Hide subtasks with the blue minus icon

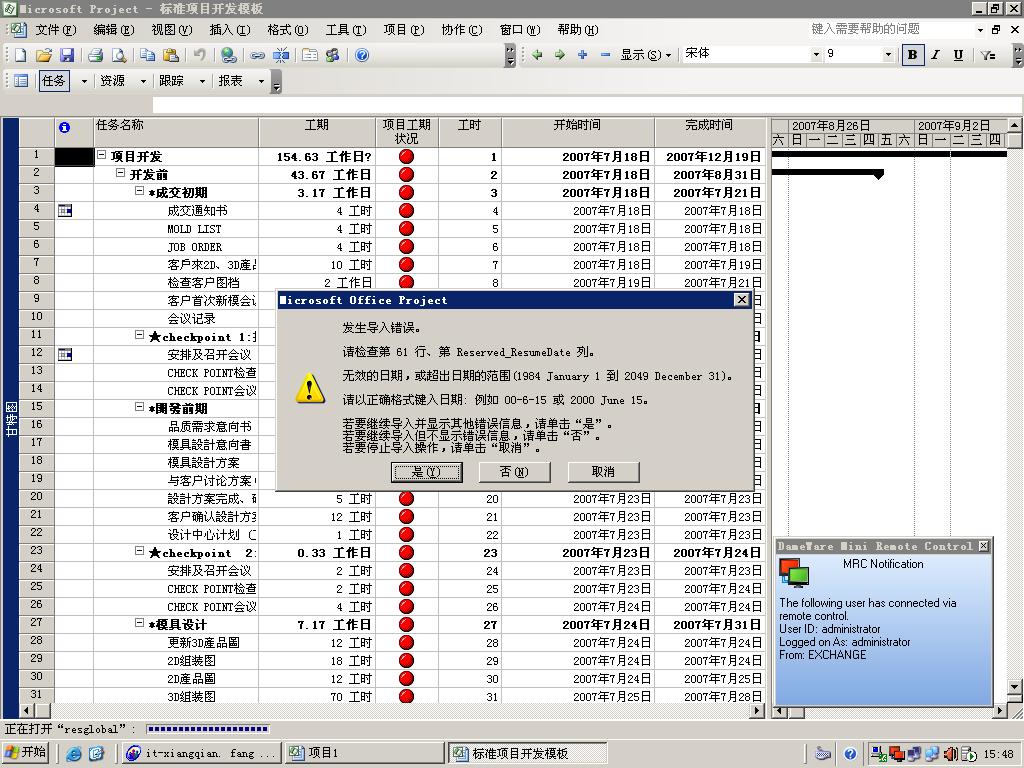[x=605, y=55]
